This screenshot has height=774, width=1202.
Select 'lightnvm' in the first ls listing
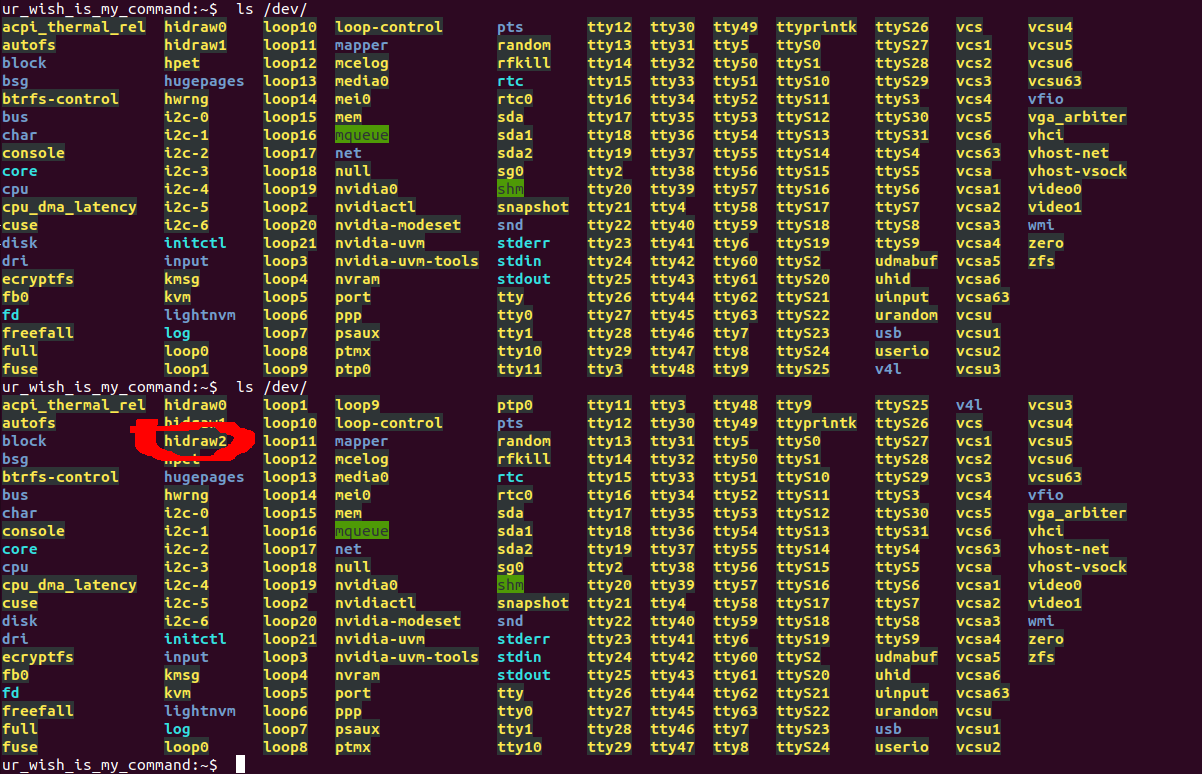[200, 315]
